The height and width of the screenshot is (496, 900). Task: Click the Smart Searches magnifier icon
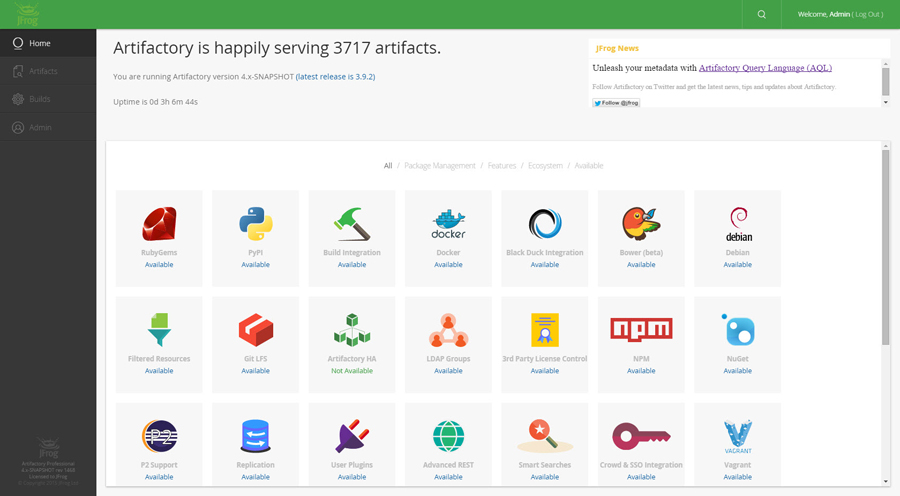click(545, 436)
